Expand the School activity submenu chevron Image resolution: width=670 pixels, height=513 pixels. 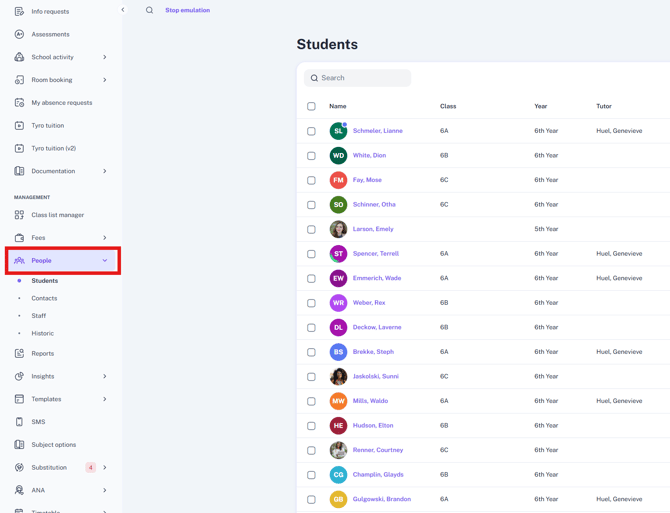pyautogui.click(x=105, y=57)
